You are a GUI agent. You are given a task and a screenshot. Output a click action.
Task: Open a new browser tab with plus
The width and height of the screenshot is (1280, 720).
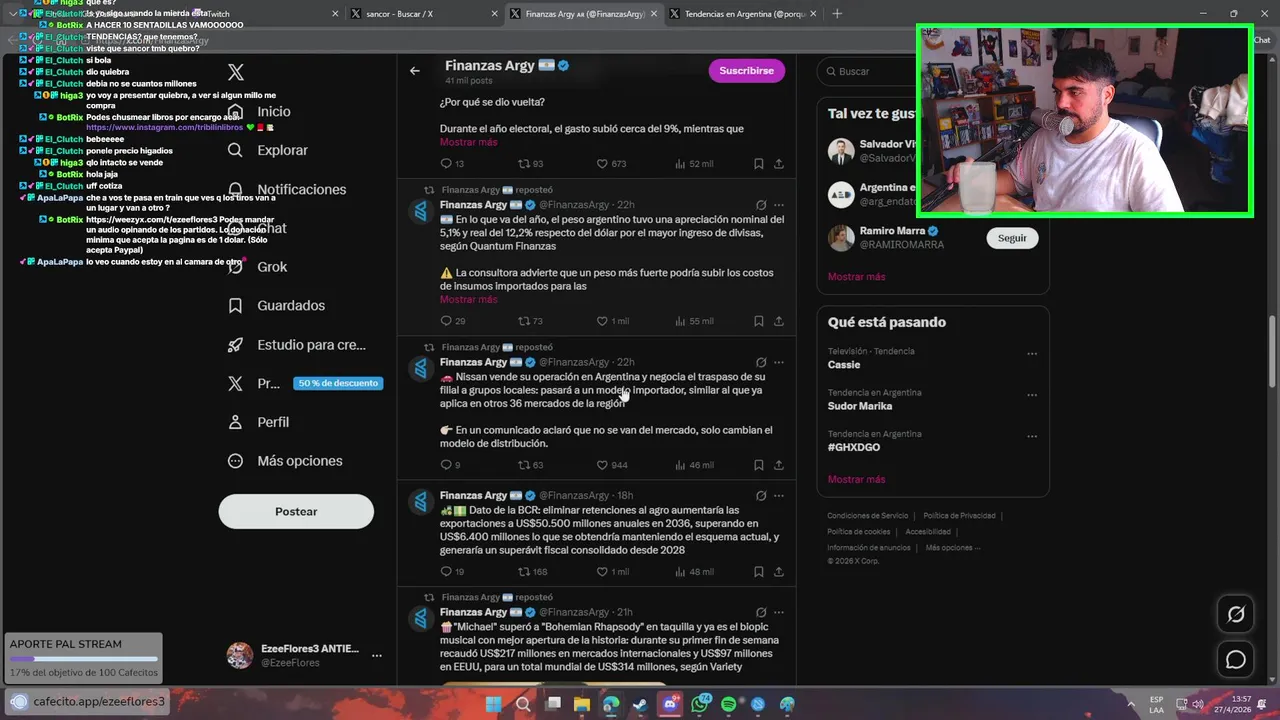pyautogui.click(x=837, y=14)
